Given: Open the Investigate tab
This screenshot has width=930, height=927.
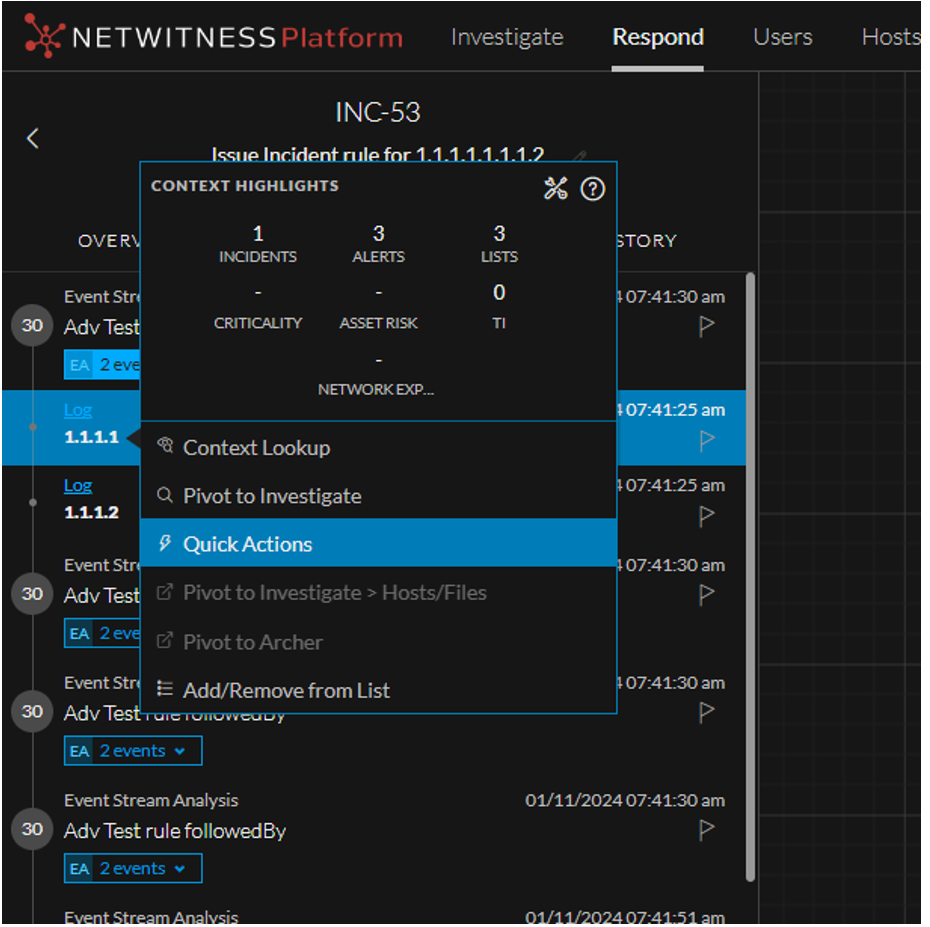Looking at the screenshot, I should click(507, 37).
